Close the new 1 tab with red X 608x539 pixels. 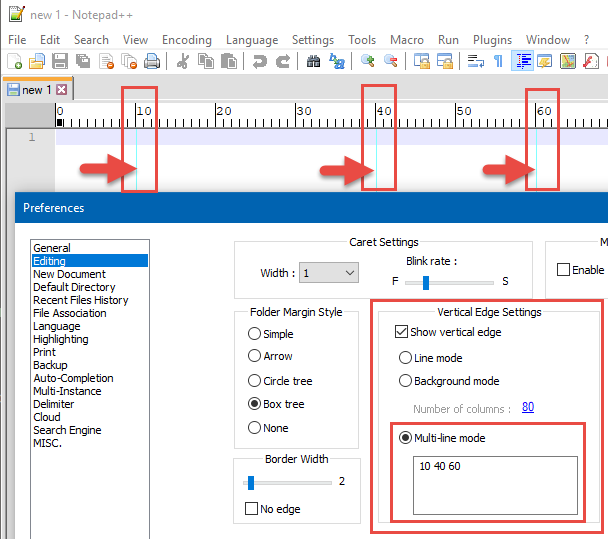coord(61,90)
